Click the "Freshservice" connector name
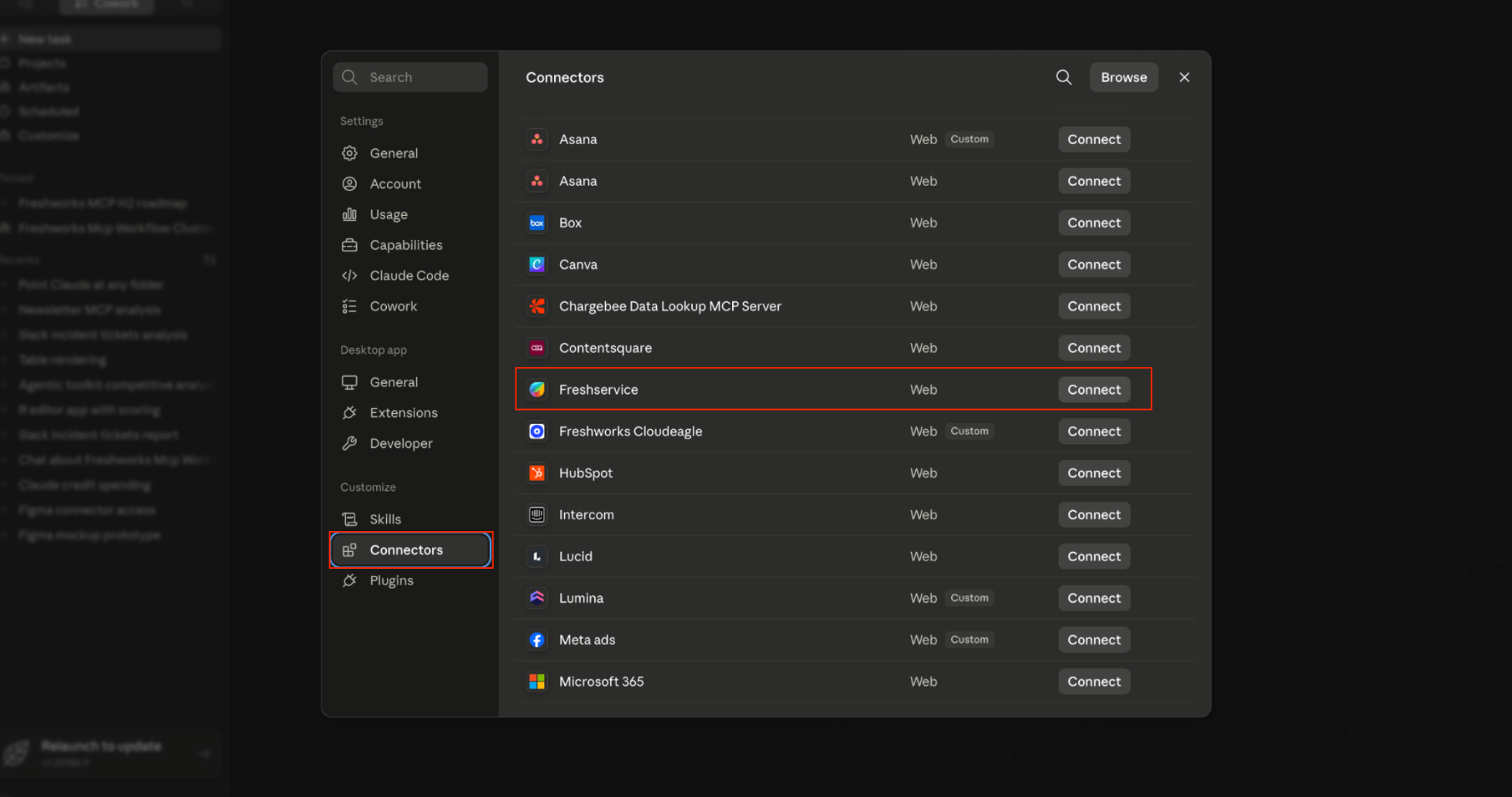The height and width of the screenshot is (797, 1512). coord(599,389)
